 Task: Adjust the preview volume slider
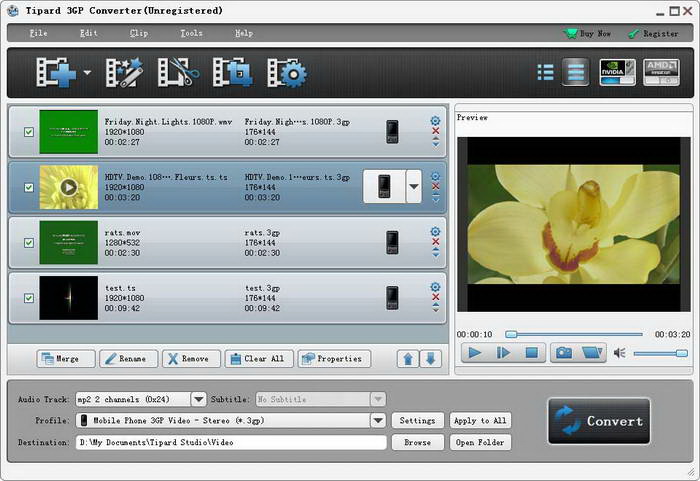[661, 353]
